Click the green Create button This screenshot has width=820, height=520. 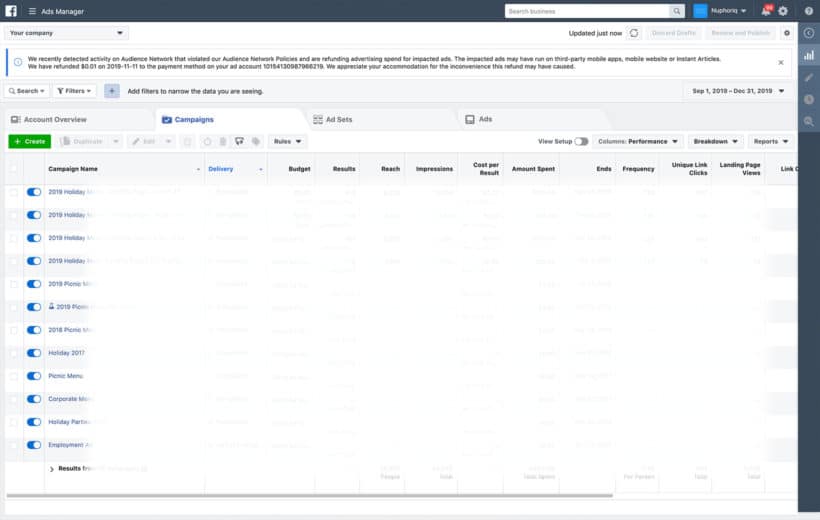(x=29, y=141)
